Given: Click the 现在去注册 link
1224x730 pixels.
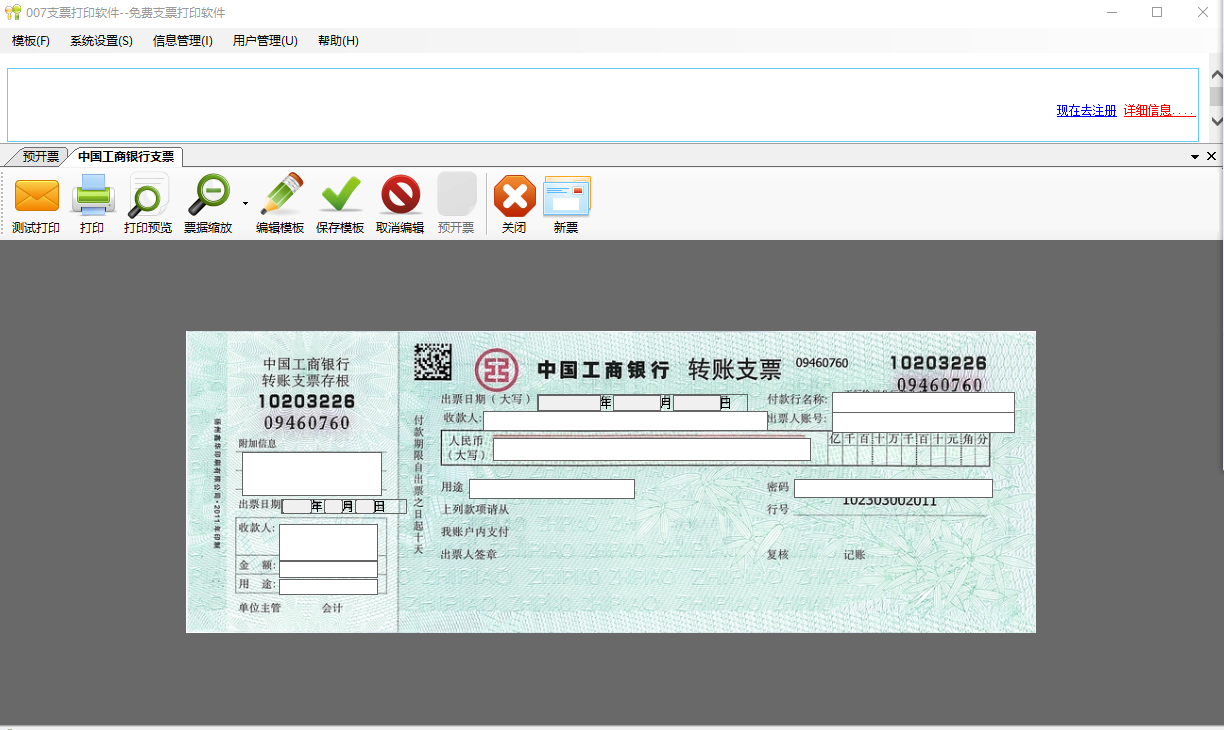Looking at the screenshot, I should 1086,111.
